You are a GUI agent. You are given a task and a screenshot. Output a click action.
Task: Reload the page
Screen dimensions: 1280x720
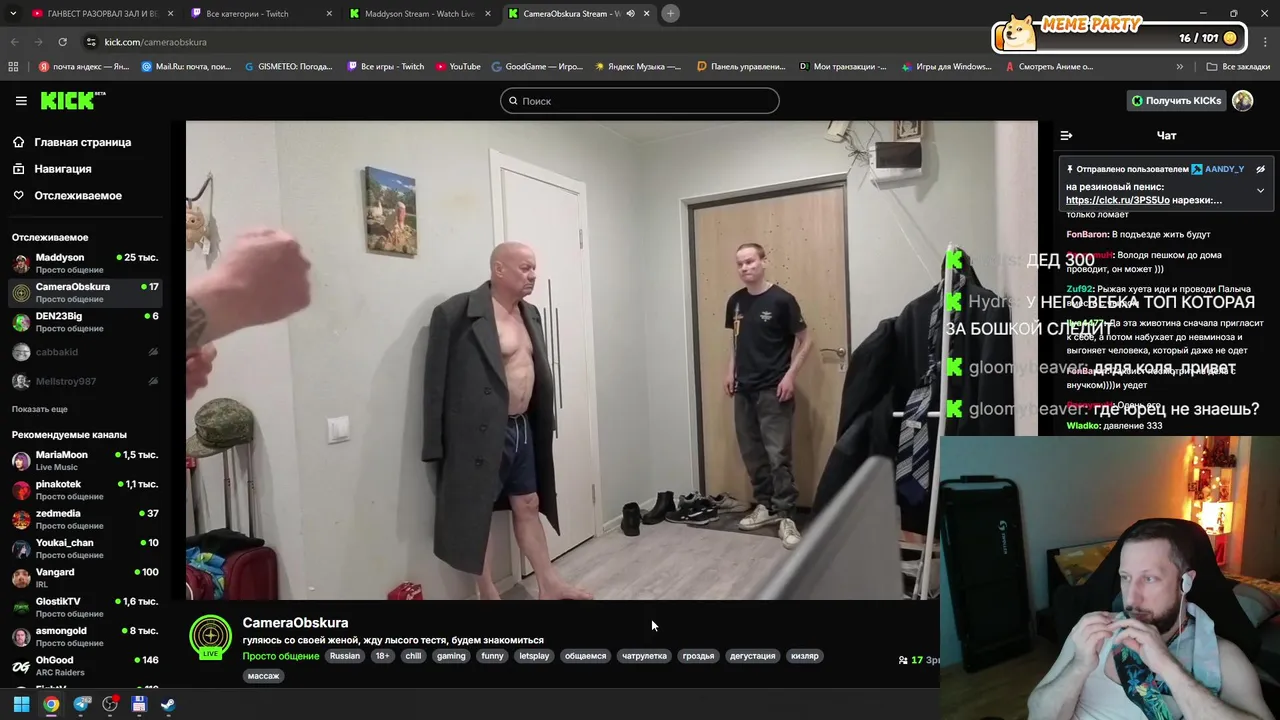(x=62, y=42)
